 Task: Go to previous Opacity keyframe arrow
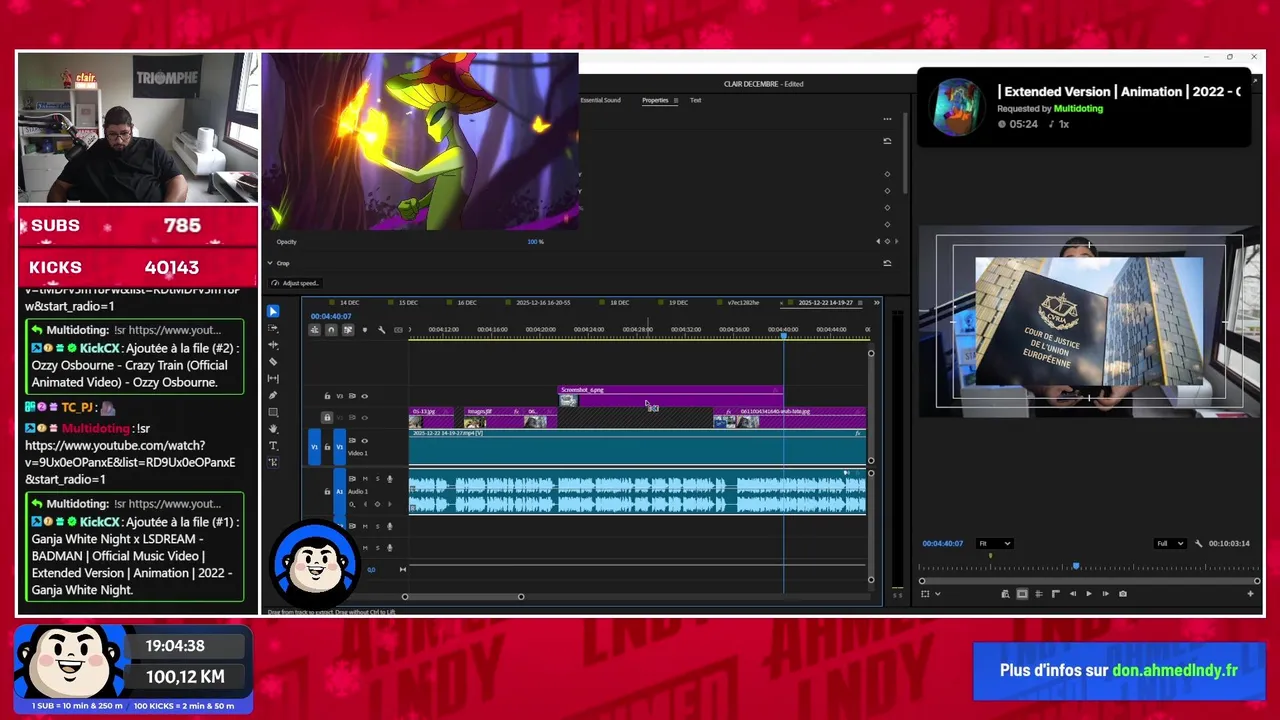coord(878,241)
